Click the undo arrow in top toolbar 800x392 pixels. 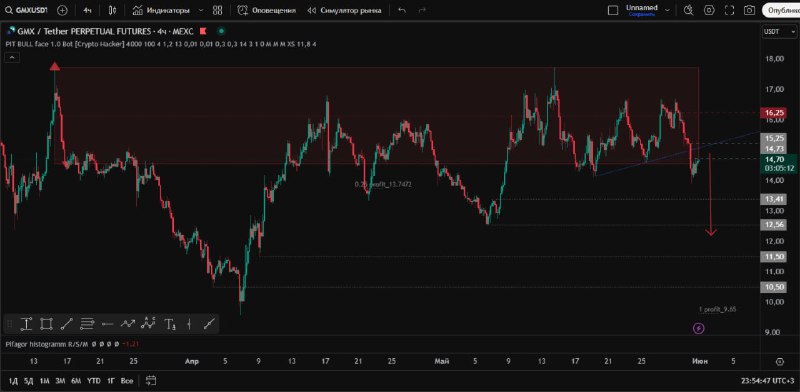[402, 10]
